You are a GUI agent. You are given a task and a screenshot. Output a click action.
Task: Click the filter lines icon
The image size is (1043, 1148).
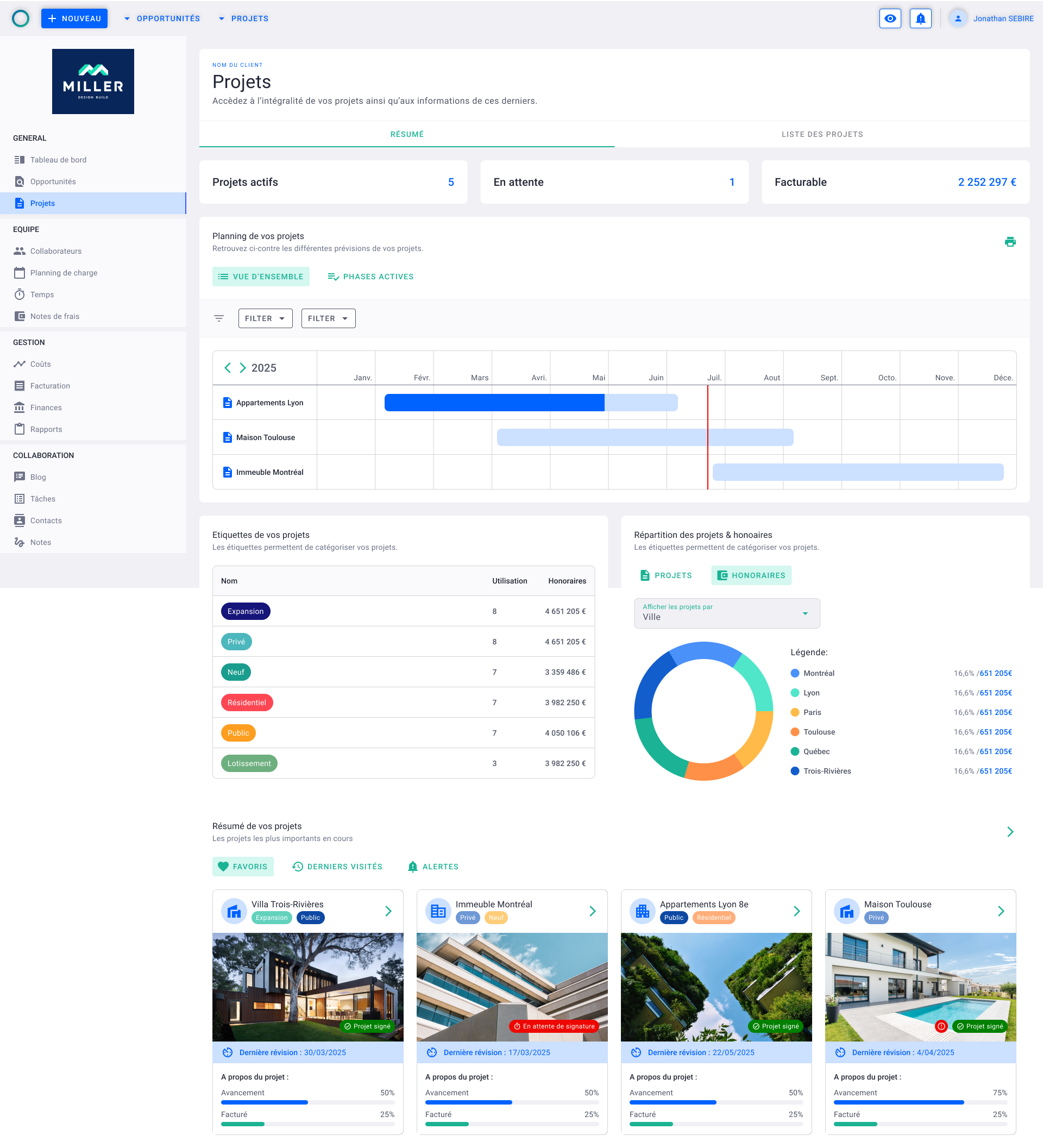click(218, 318)
